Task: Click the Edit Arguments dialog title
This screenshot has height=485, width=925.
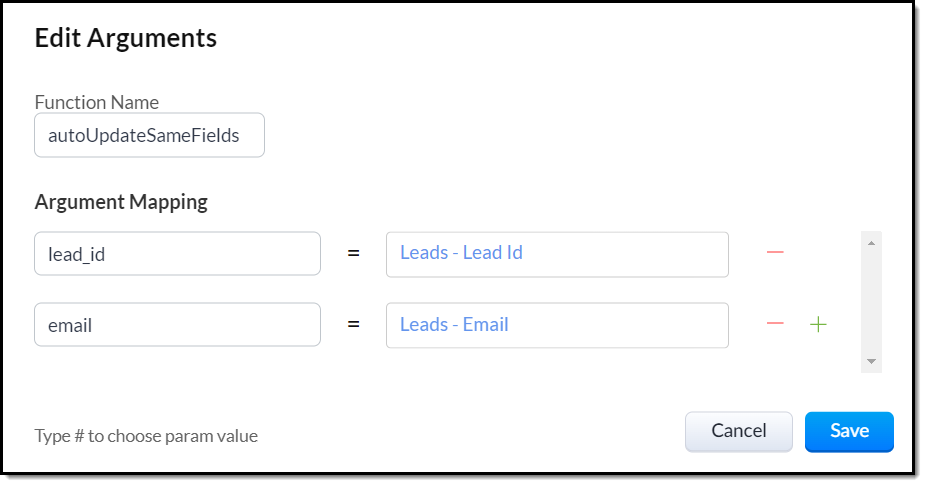Action: click(x=126, y=38)
